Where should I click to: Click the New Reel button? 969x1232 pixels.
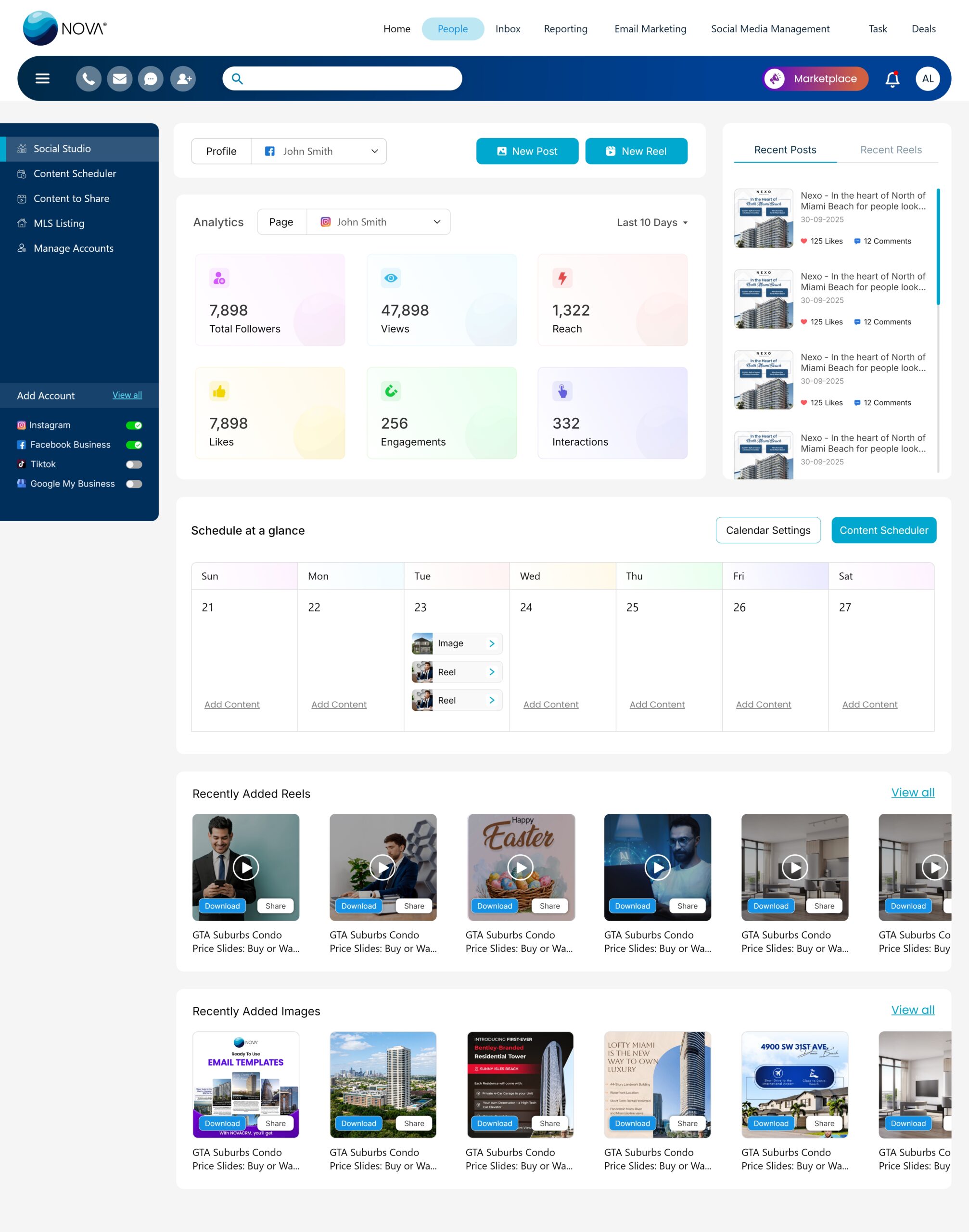pos(636,152)
